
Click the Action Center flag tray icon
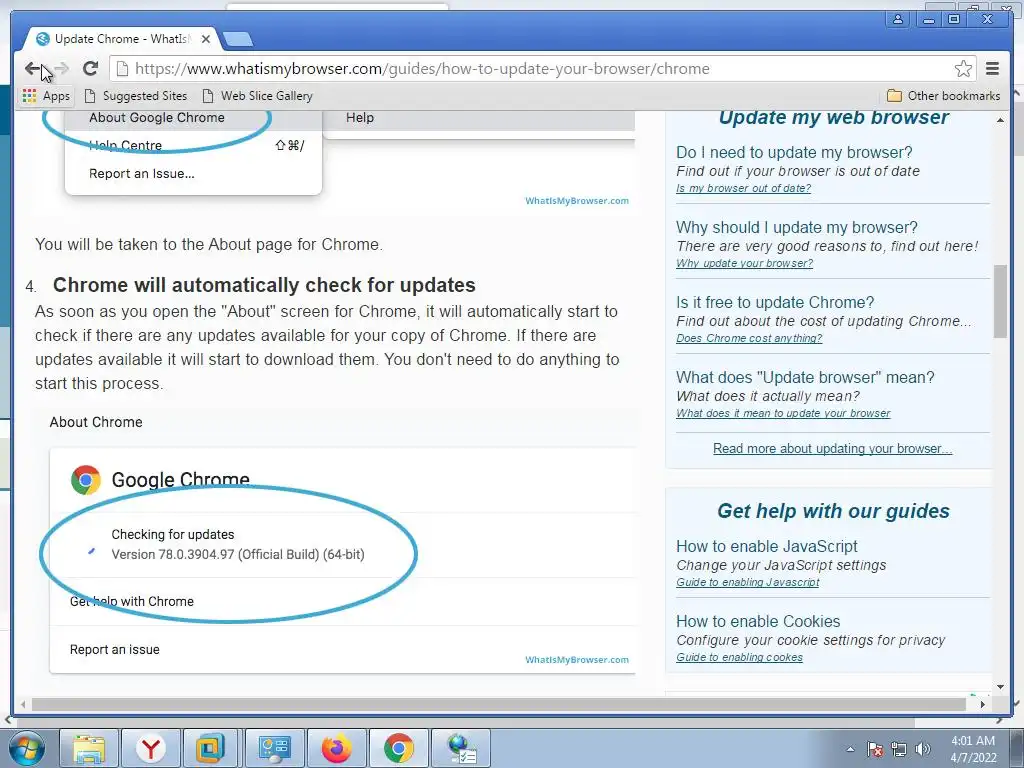coord(875,749)
